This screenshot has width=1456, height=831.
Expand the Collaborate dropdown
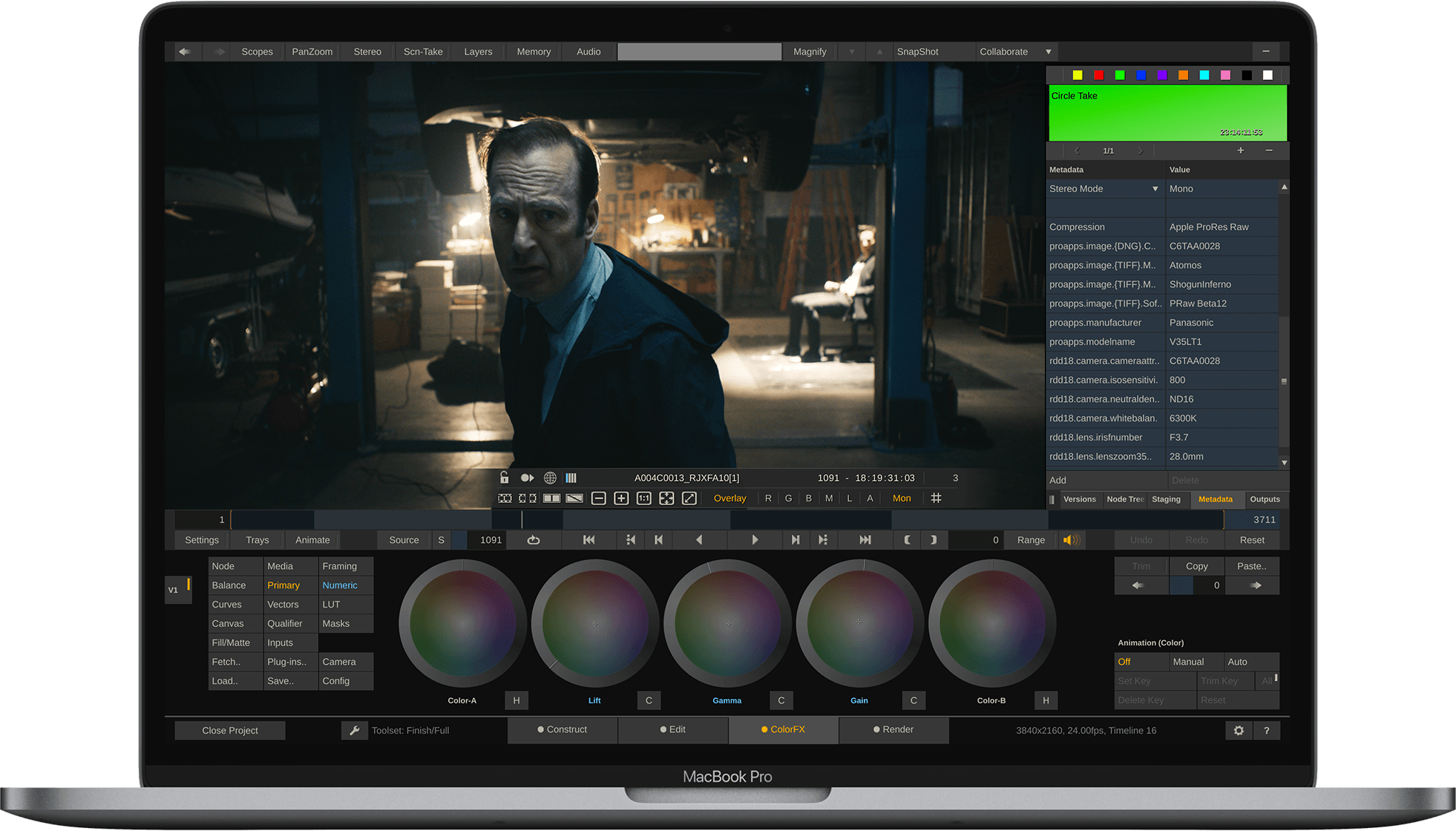1049,51
